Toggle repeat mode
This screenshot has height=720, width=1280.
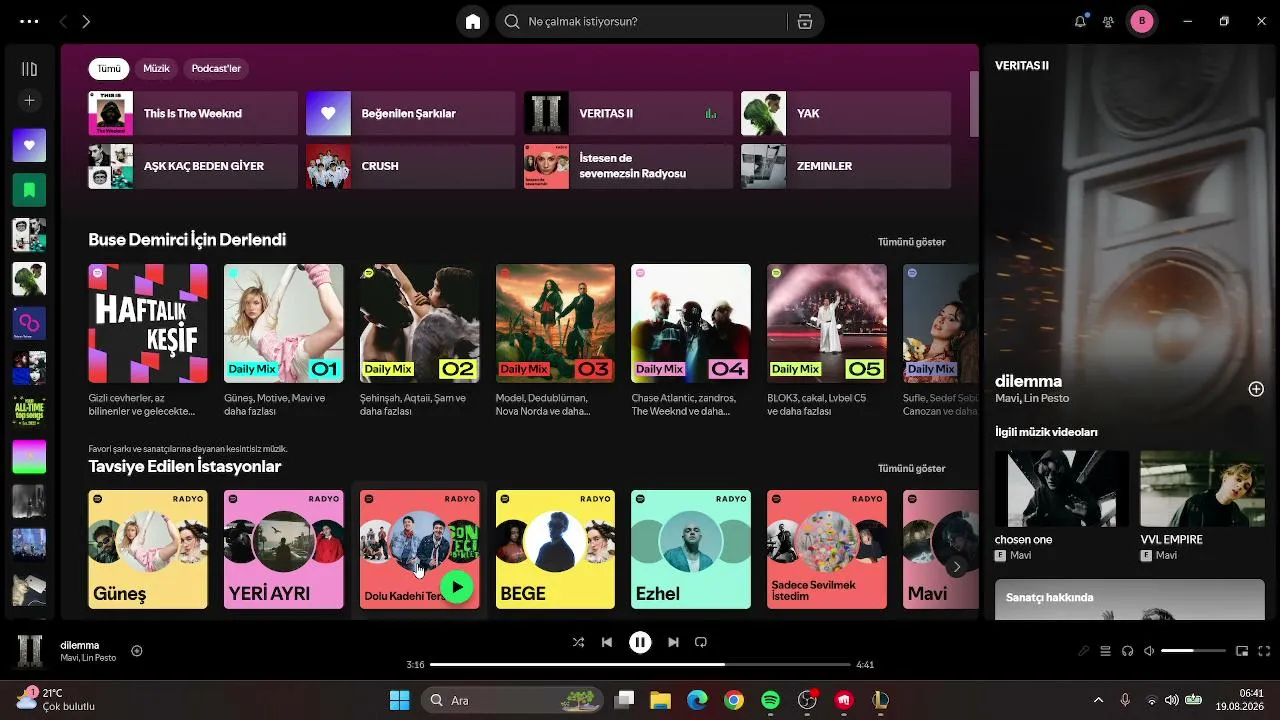click(x=701, y=642)
